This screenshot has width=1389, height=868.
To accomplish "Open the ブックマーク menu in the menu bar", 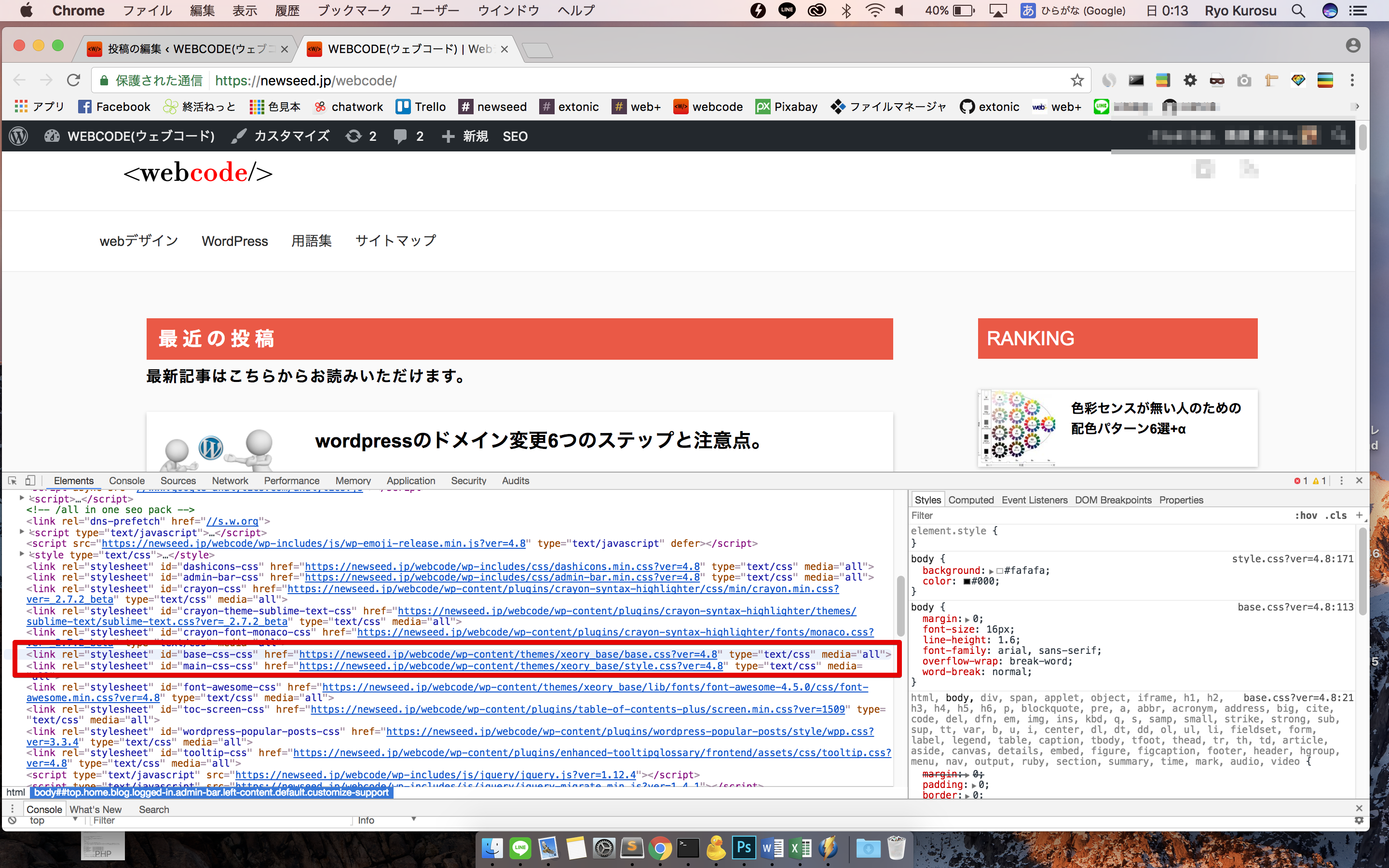I will tap(354, 10).
